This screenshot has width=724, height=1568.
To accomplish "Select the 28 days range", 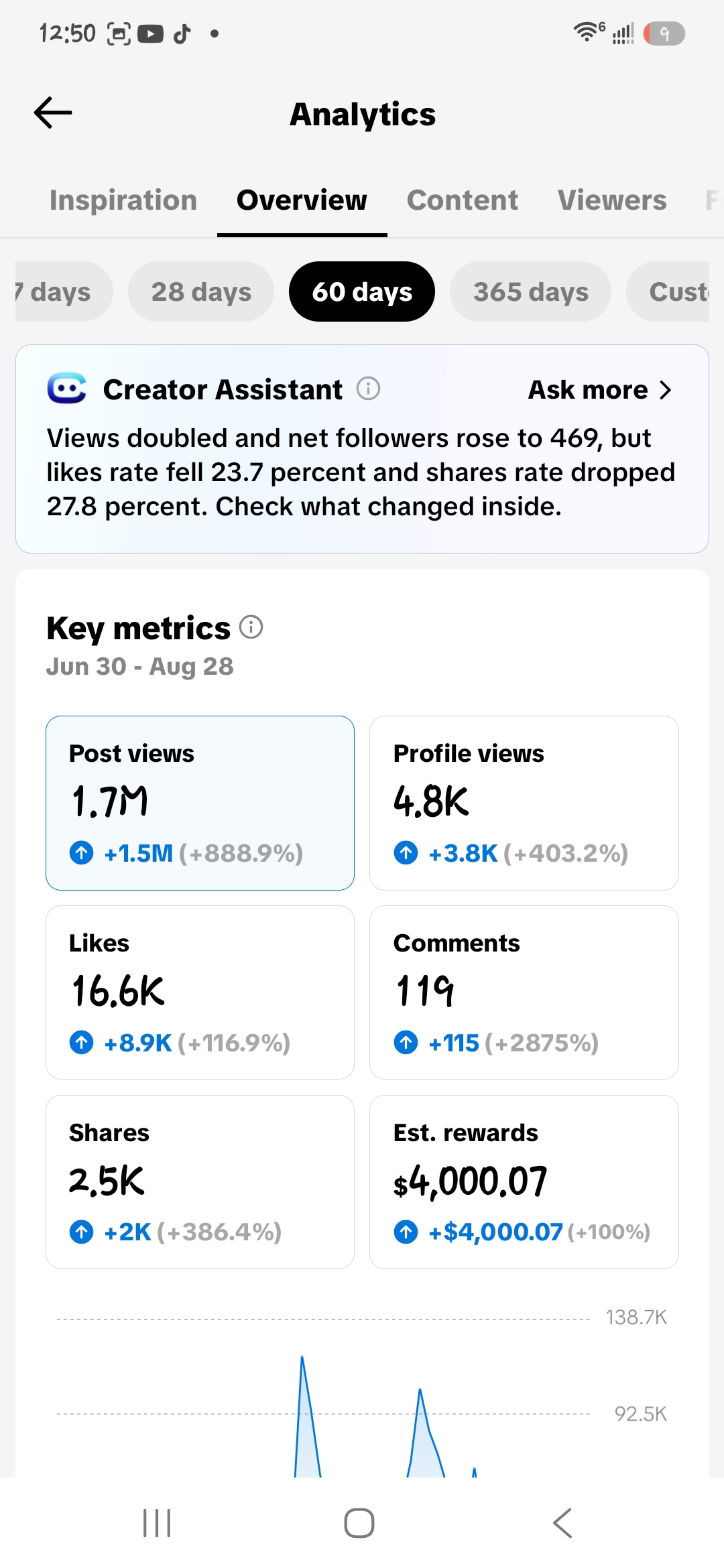I will (201, 291).
